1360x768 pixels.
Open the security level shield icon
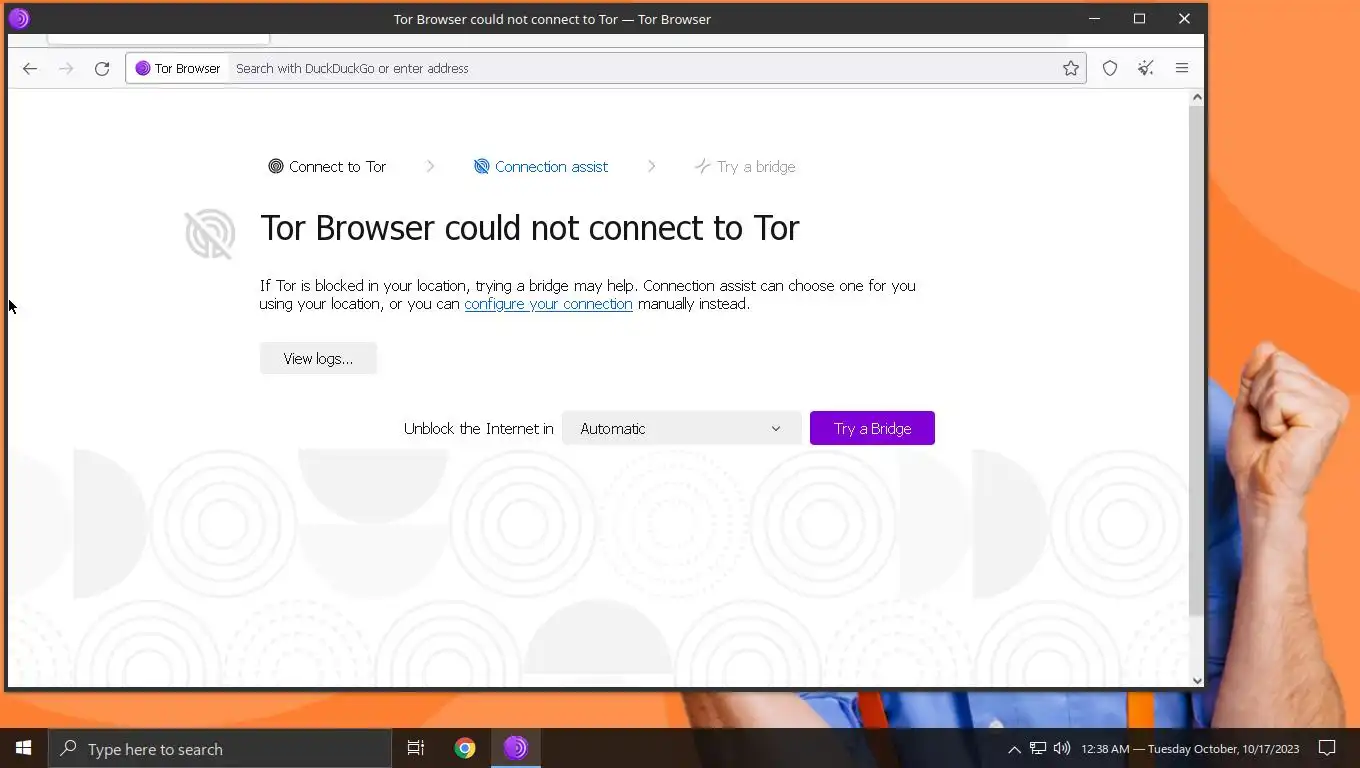pos(1110,68)
